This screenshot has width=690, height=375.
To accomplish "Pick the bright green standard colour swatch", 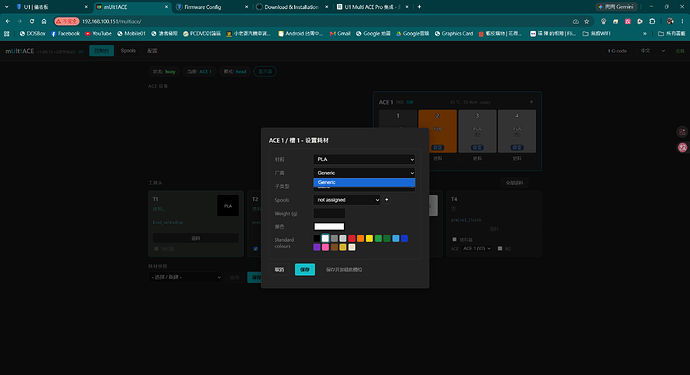I will (378, 239).
